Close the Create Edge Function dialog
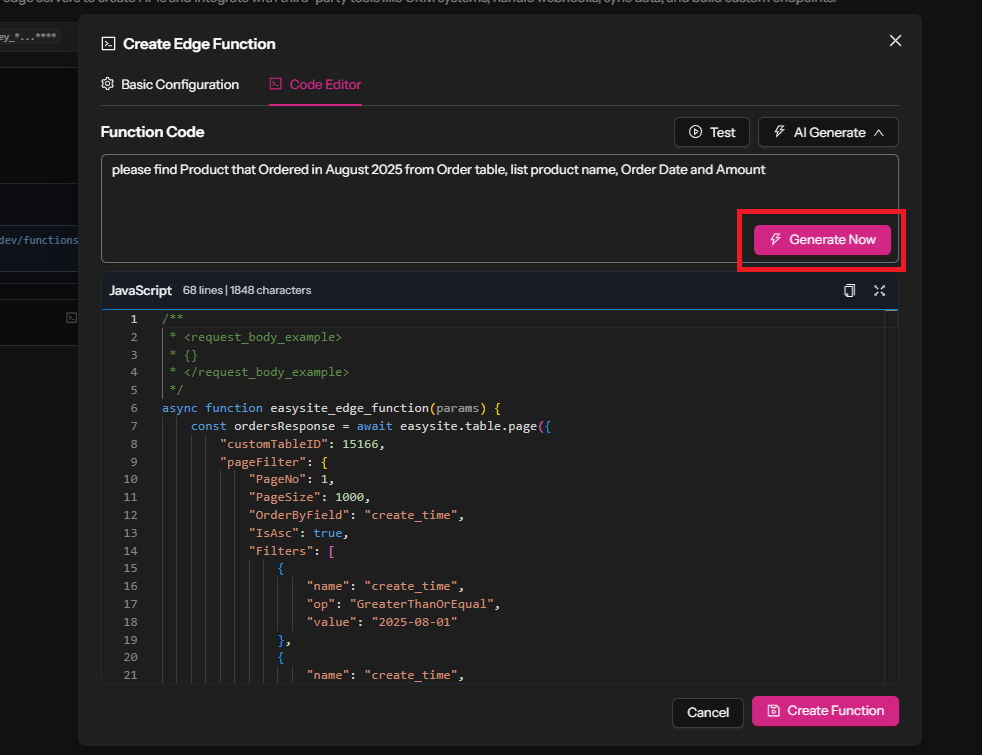The width and height of the screenshot is (982, 755). point(895,41)
